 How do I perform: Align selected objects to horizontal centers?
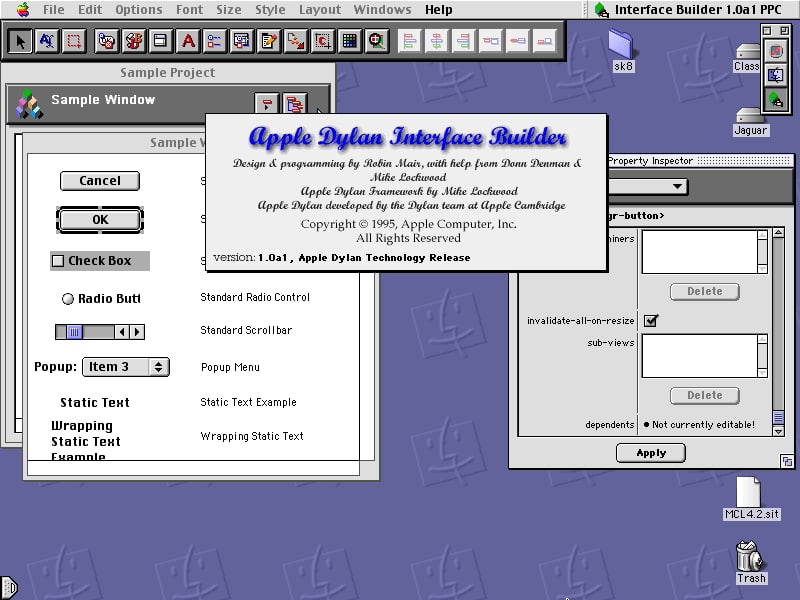(436, 41)
